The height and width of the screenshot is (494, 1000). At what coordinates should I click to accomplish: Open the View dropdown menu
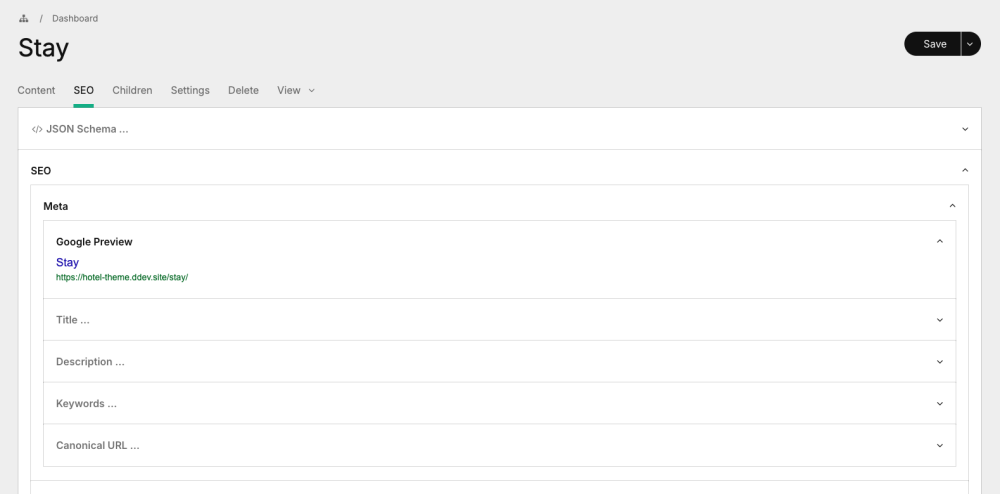click(295, 90)
